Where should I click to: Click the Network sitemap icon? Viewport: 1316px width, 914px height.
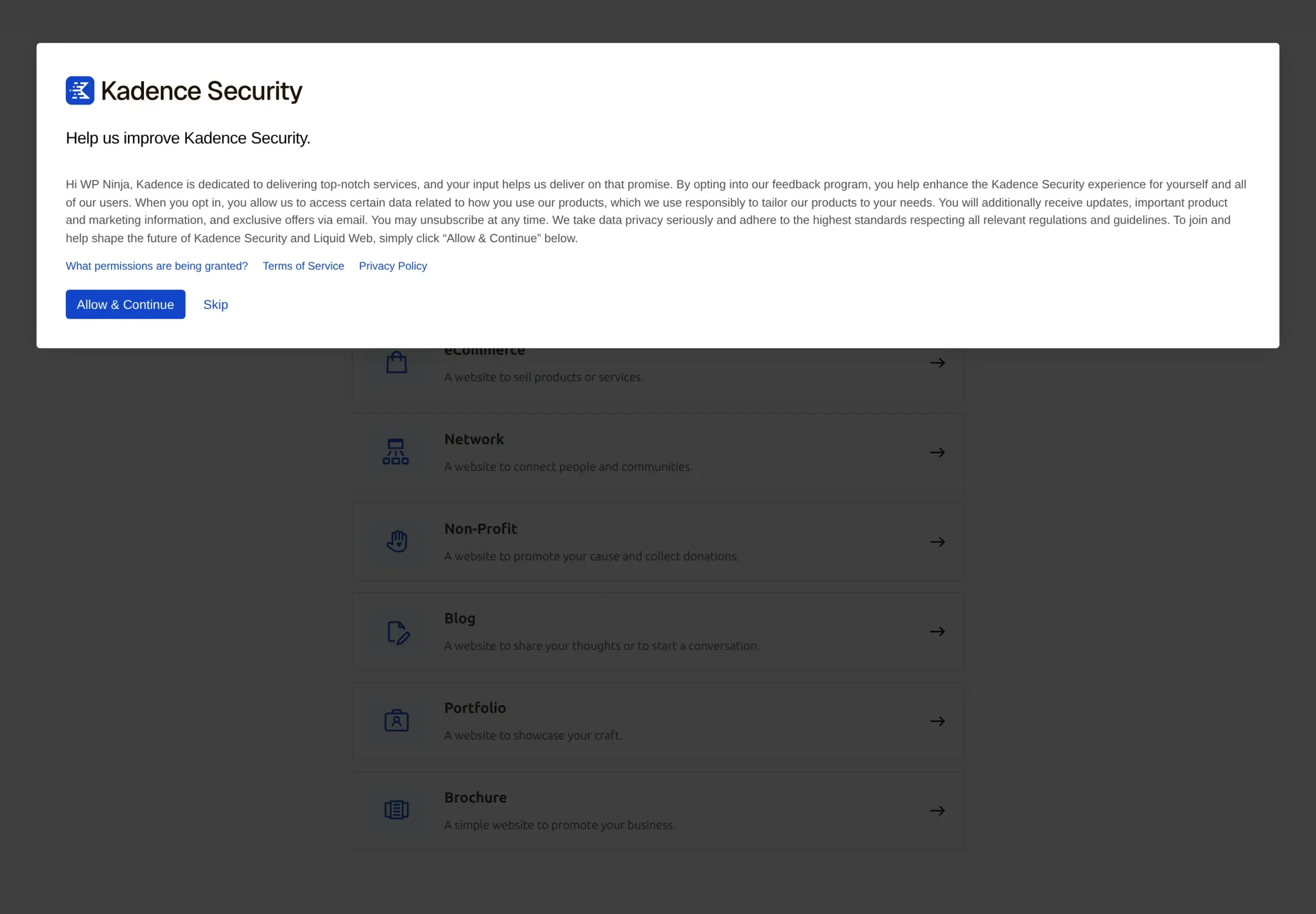tap(396, 452)
